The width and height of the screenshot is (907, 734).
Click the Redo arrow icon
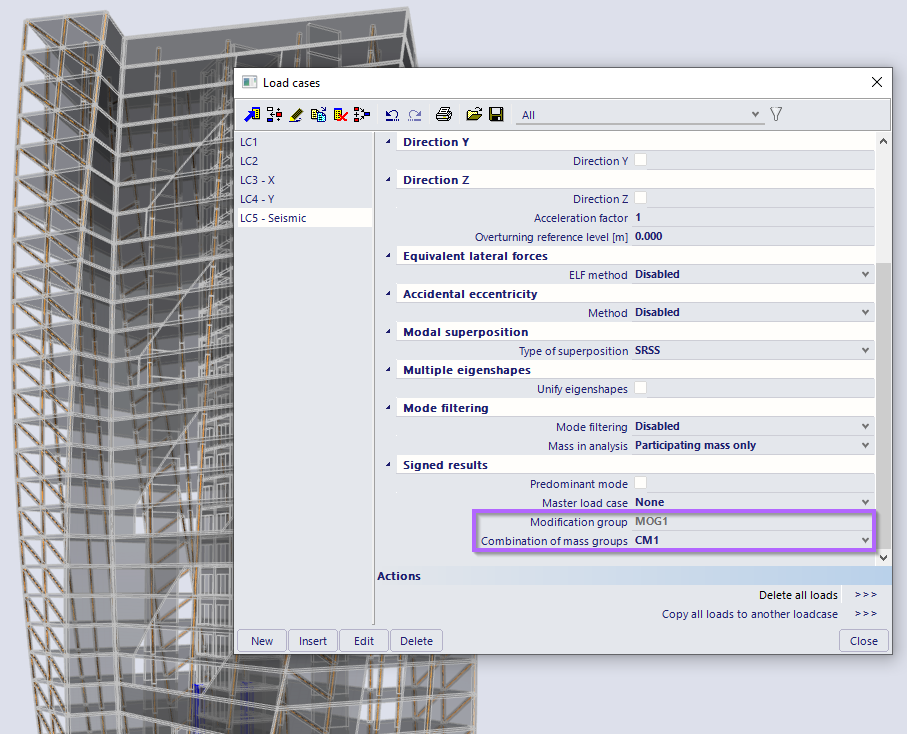(x=415, y=115)
